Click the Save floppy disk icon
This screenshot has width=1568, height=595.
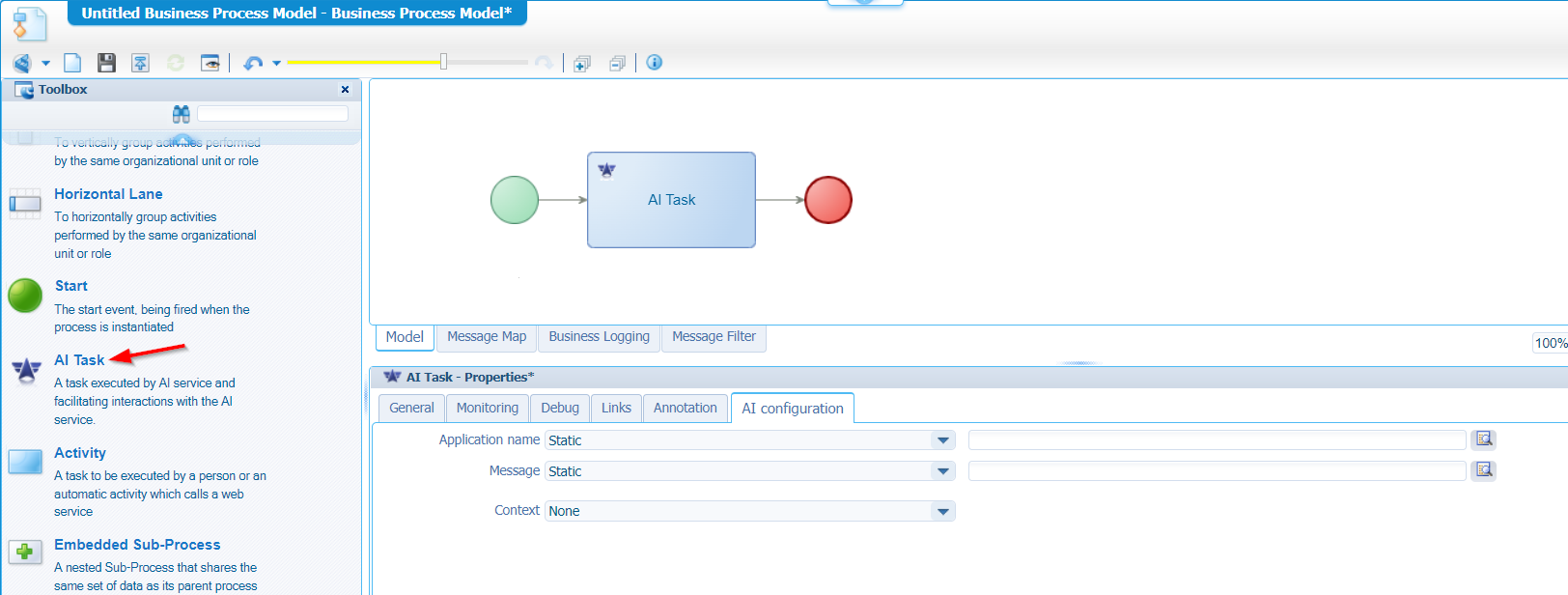click(106, 63)
